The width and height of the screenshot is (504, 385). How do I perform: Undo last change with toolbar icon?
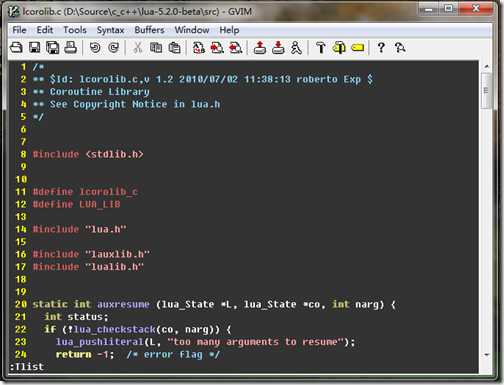coord(95,48)
